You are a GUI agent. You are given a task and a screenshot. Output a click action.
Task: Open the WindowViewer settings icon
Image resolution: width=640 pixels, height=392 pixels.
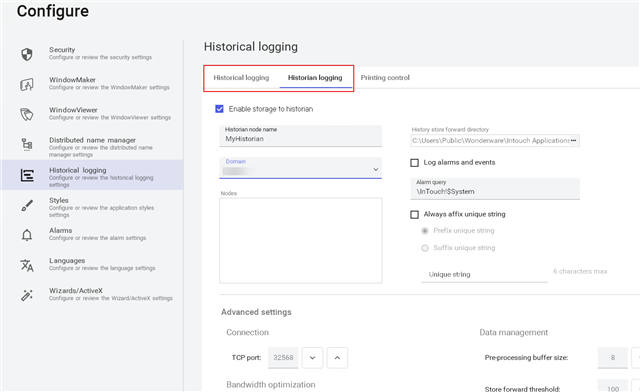(27, 114)
